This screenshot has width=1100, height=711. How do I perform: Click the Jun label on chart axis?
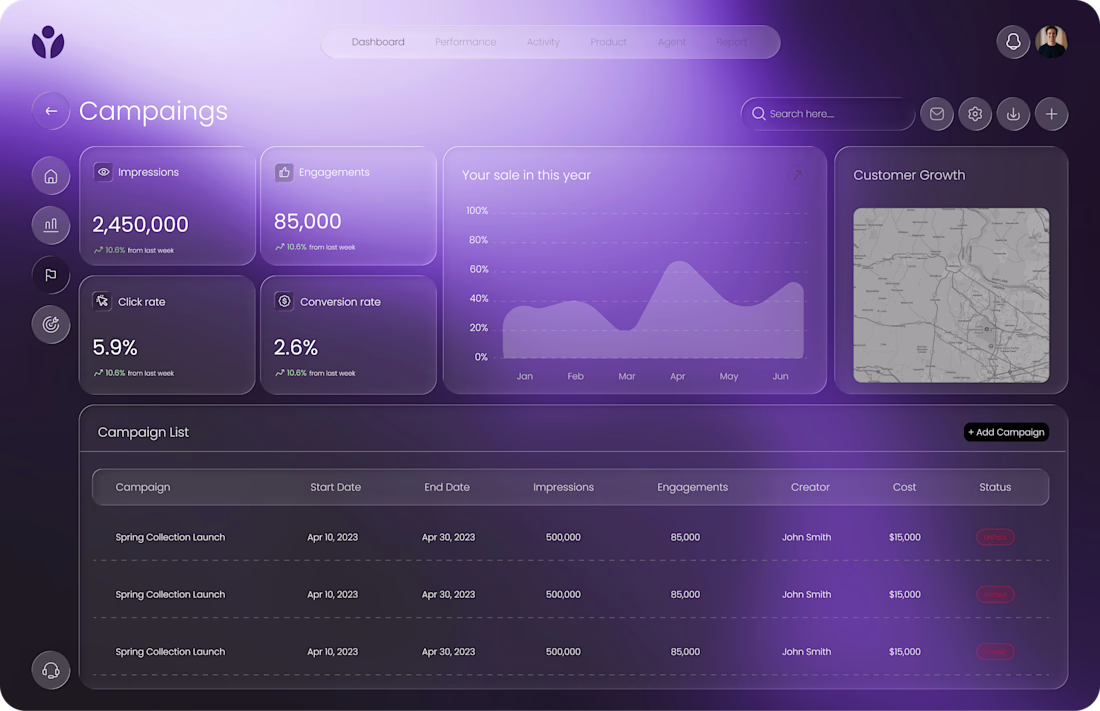click(780, 376)
